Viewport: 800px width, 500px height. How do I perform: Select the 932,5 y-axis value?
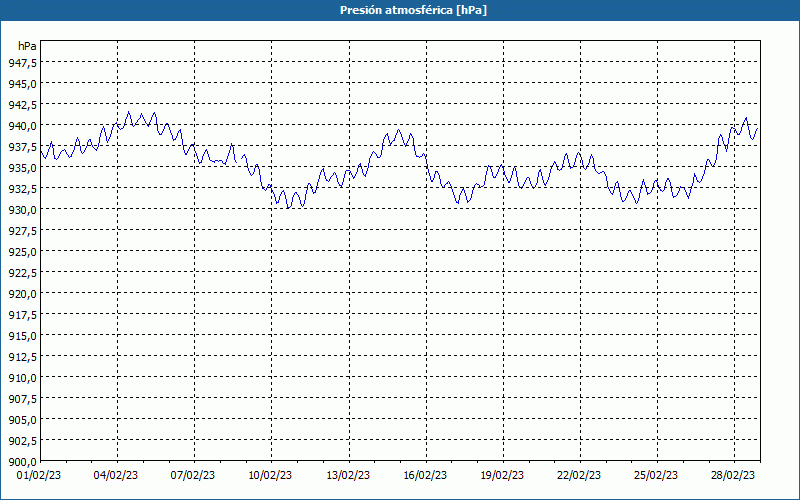pyautogui.click(x=22, y=188)
